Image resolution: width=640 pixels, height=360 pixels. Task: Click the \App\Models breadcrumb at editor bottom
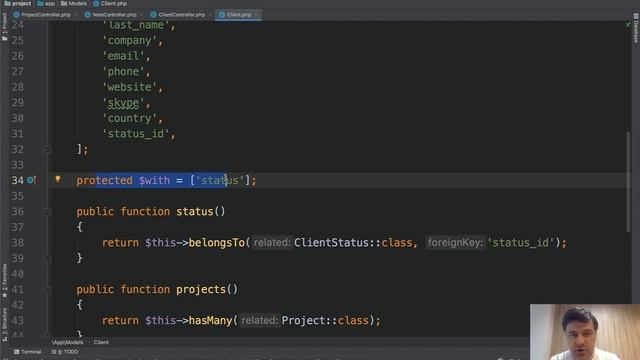[x=67, y=342]
